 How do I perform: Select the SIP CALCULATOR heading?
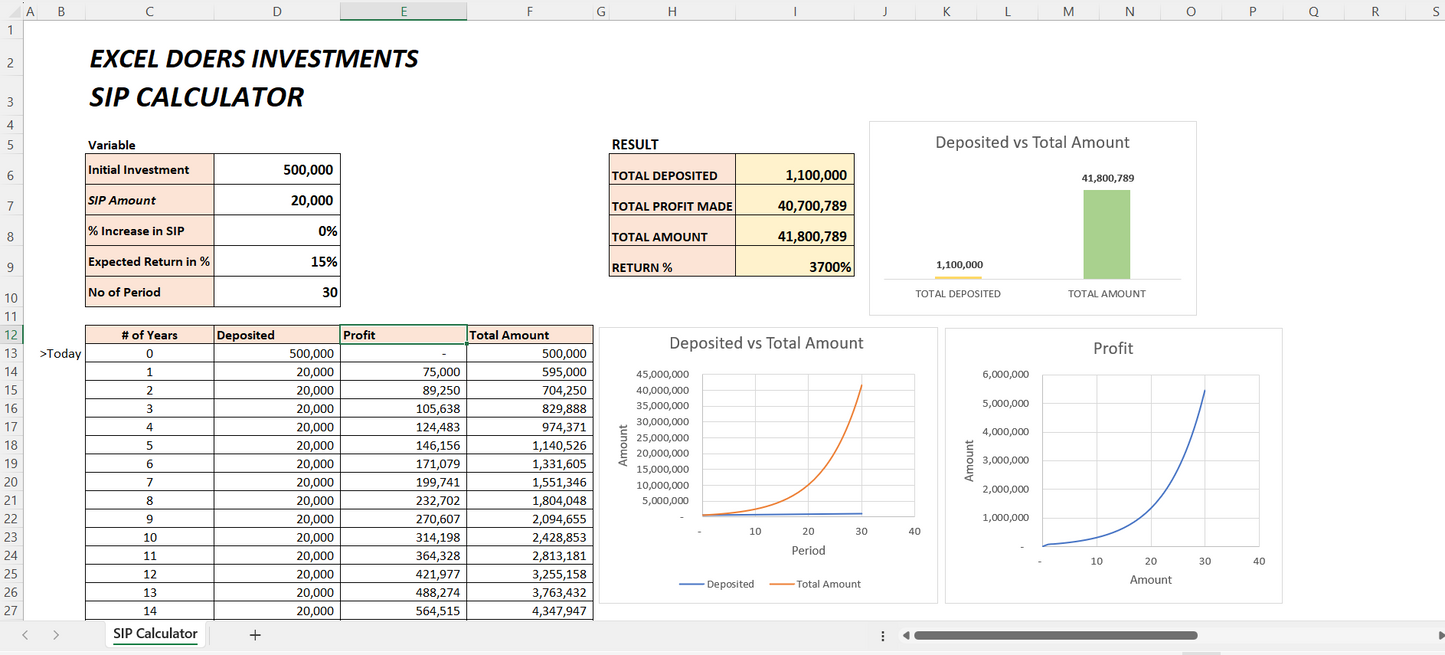pyautogui.click(x=197, y=97)
